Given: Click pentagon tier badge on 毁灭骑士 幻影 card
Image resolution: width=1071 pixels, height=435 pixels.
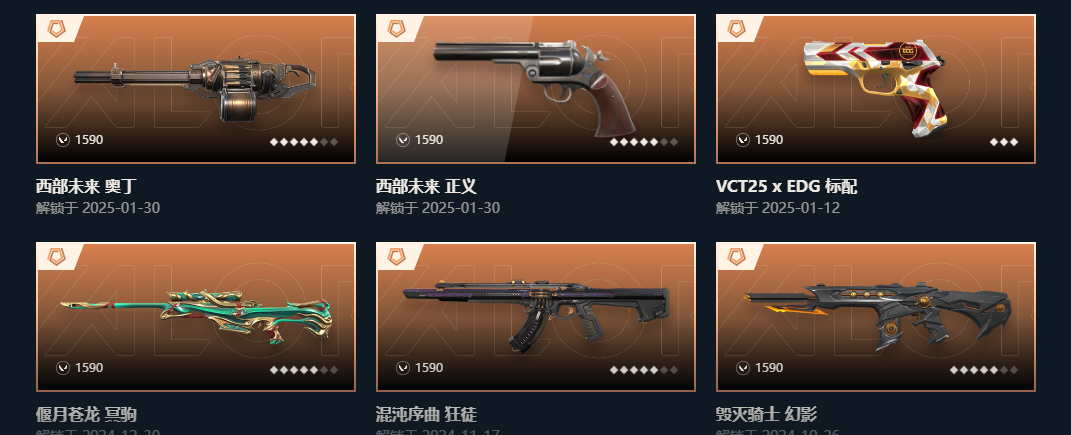Looking at the screenshot, I should click(736, 257).
